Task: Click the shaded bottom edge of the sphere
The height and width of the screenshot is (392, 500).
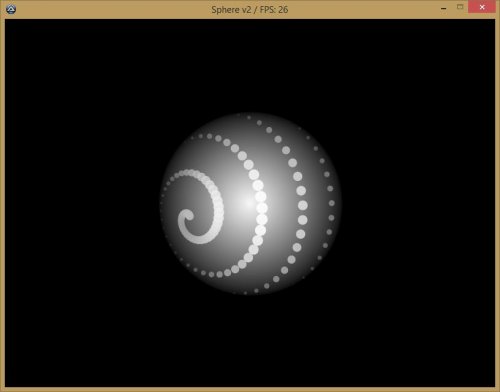Action: 250,293
